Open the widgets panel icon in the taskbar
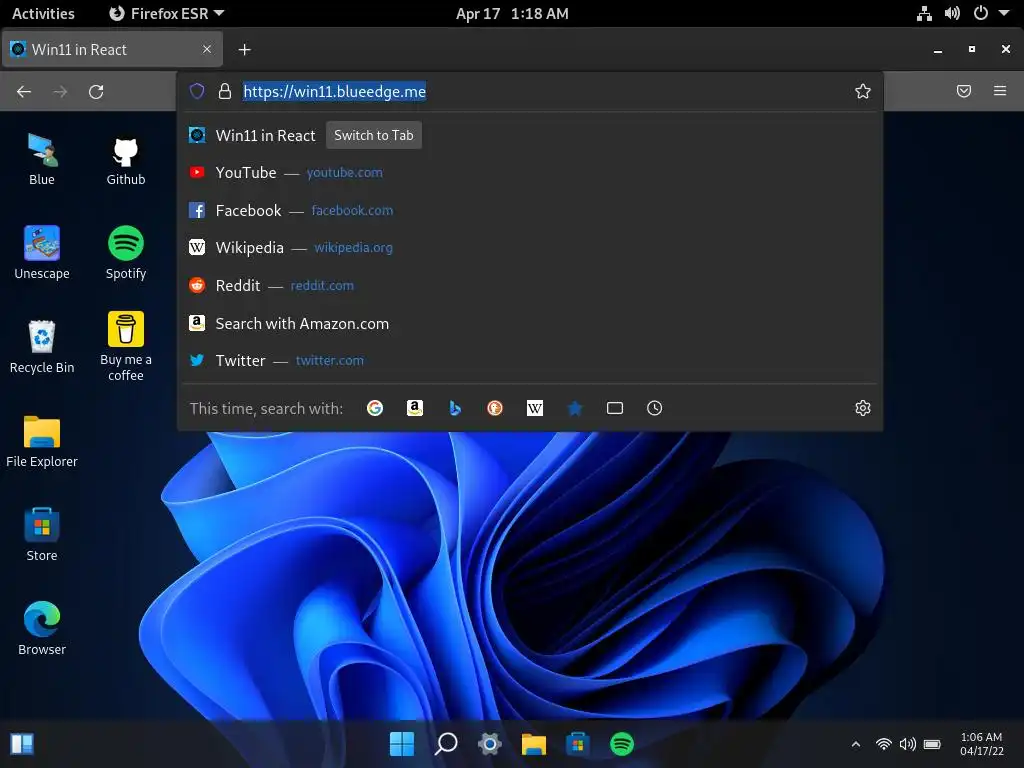 tap(22, 744)
